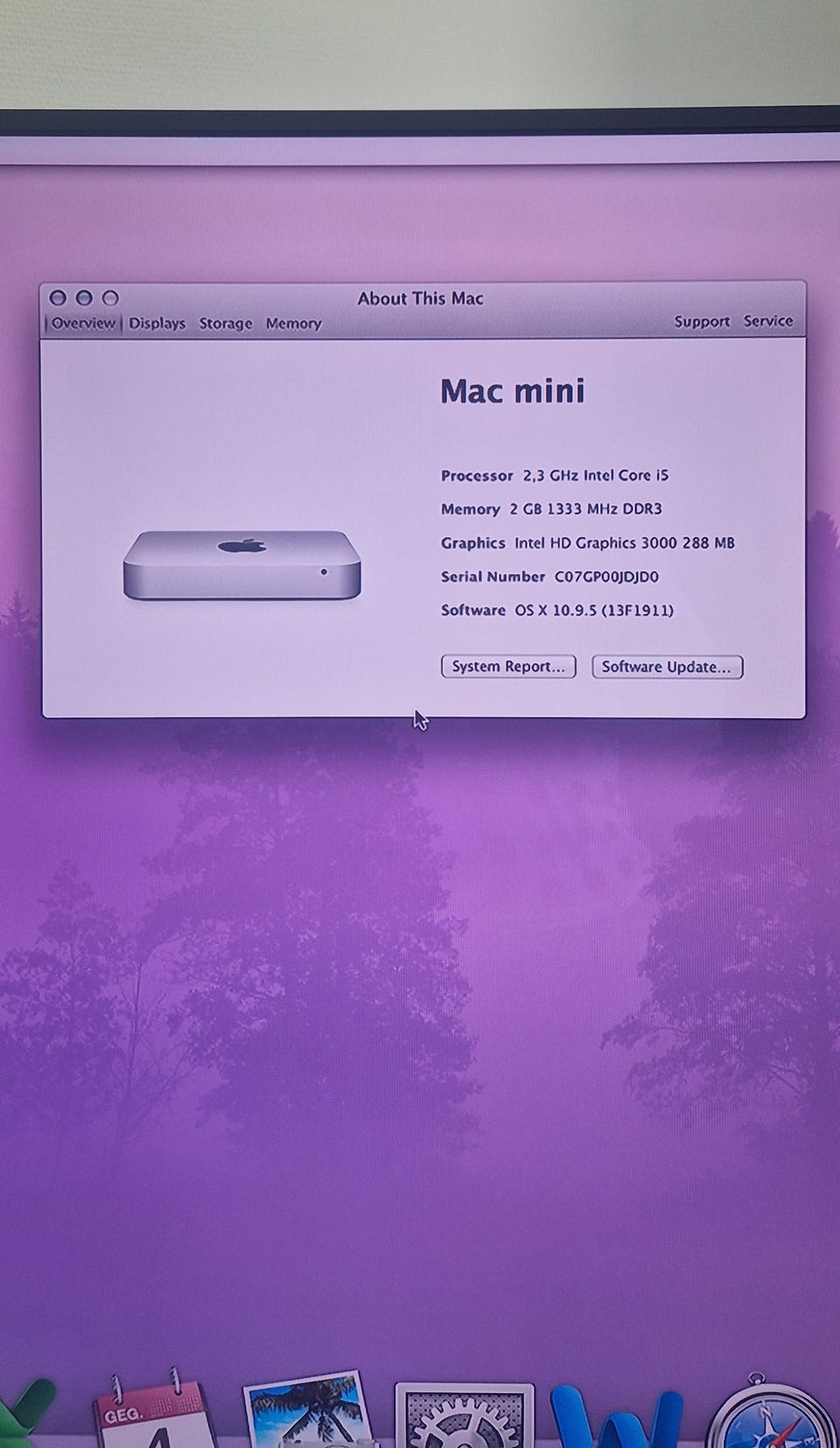Screen dimensions: 840x1448
Task: Click "Intel HD Graphics 3000 288 MB" text
Action: point(625,542)
